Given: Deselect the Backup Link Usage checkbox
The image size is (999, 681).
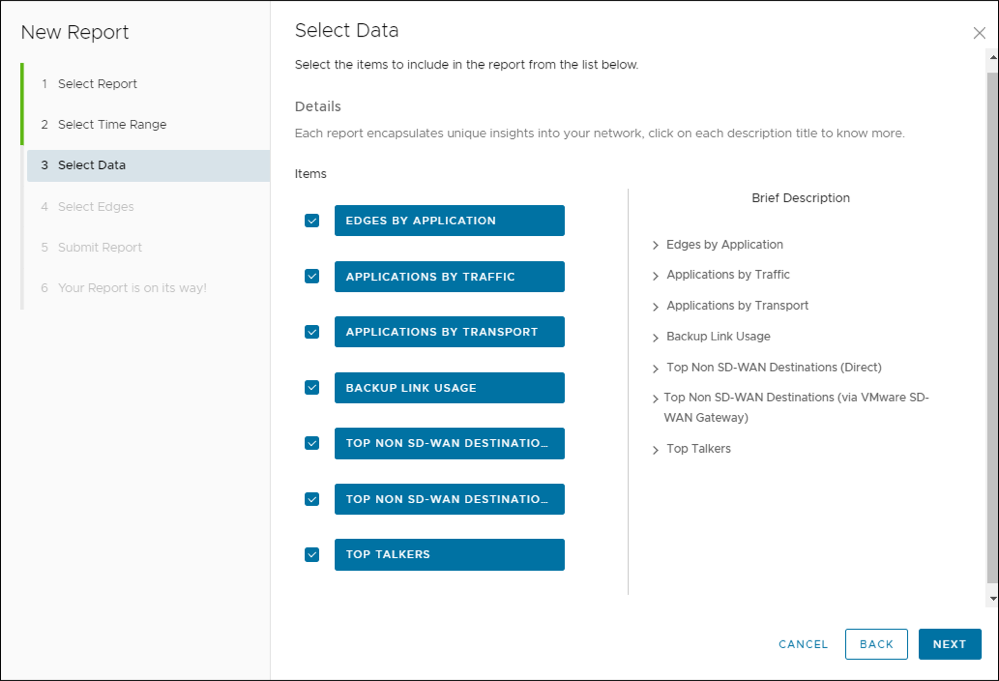Looking at the screenshot, I should click(x=312, y=387).
